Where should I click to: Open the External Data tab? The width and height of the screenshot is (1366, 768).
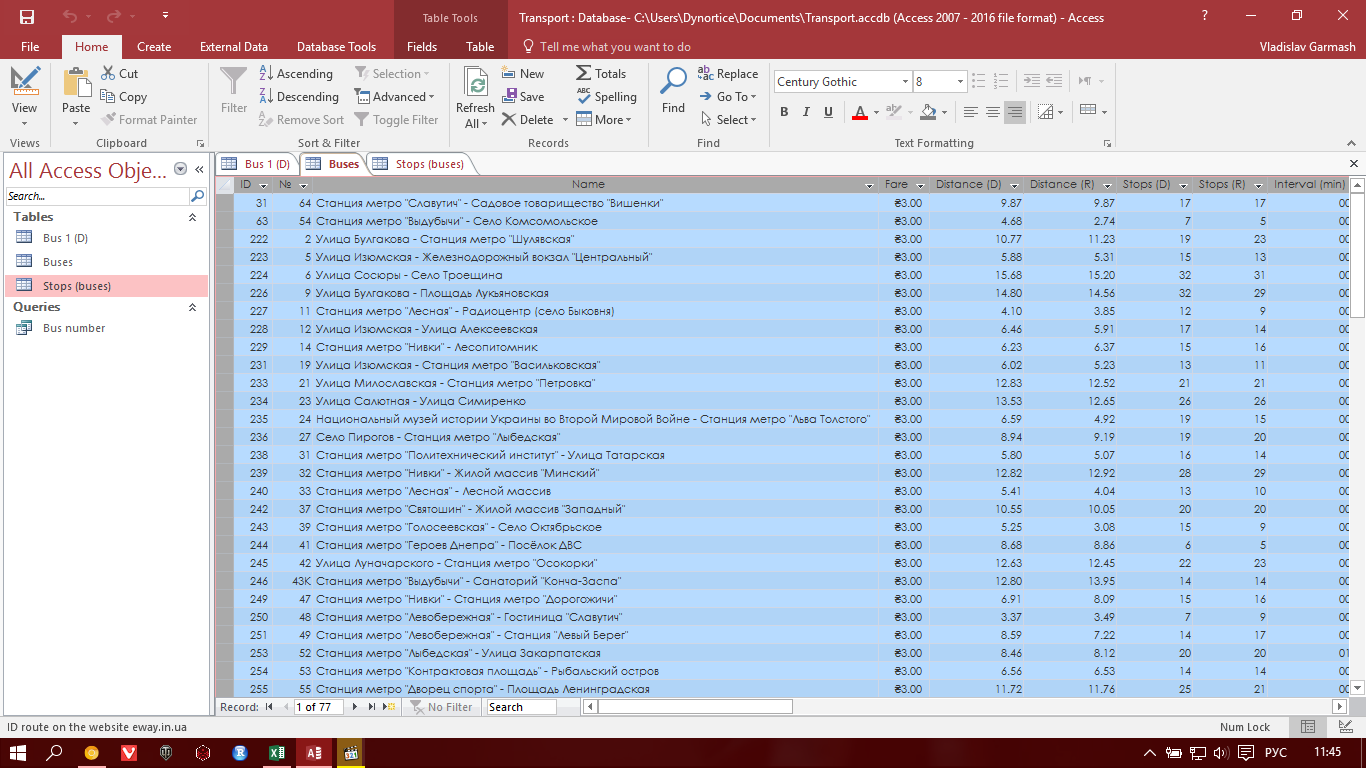(x=234, y=47)
